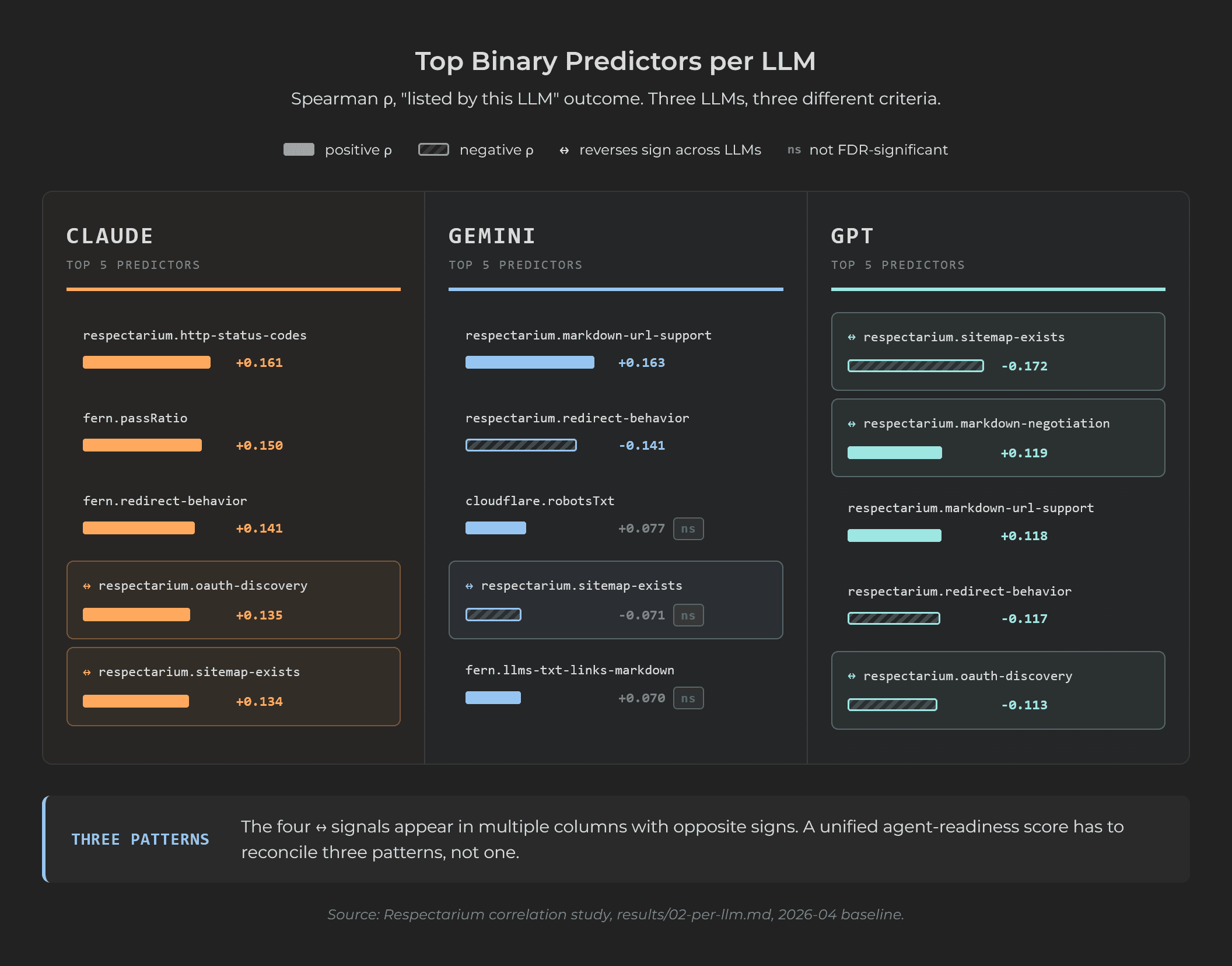Viewport: 1232px width, 966px height.
Task: Click the reverses-sign arrow icon in the legend
Action: pos(564,150)
